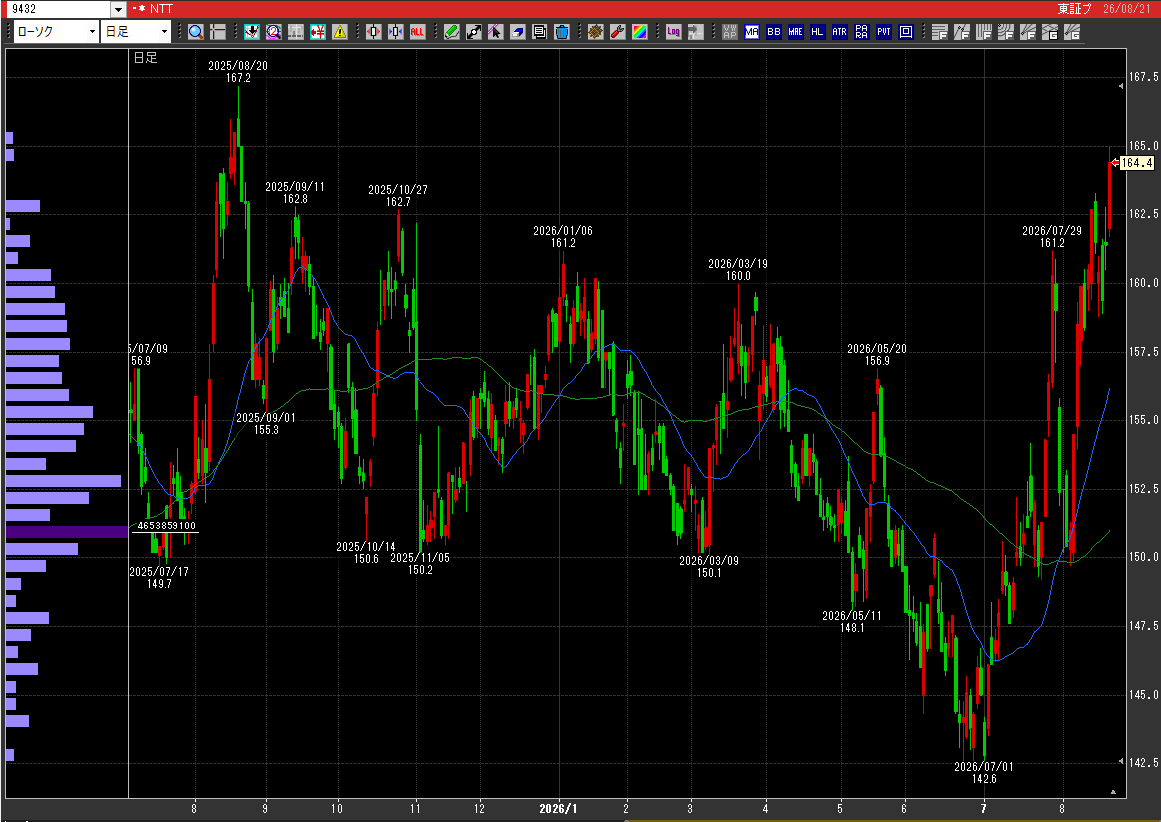Toggle the ATR indicator button
The width and height of the screenshot is (1161, 822).
click(x=840, y=32)
